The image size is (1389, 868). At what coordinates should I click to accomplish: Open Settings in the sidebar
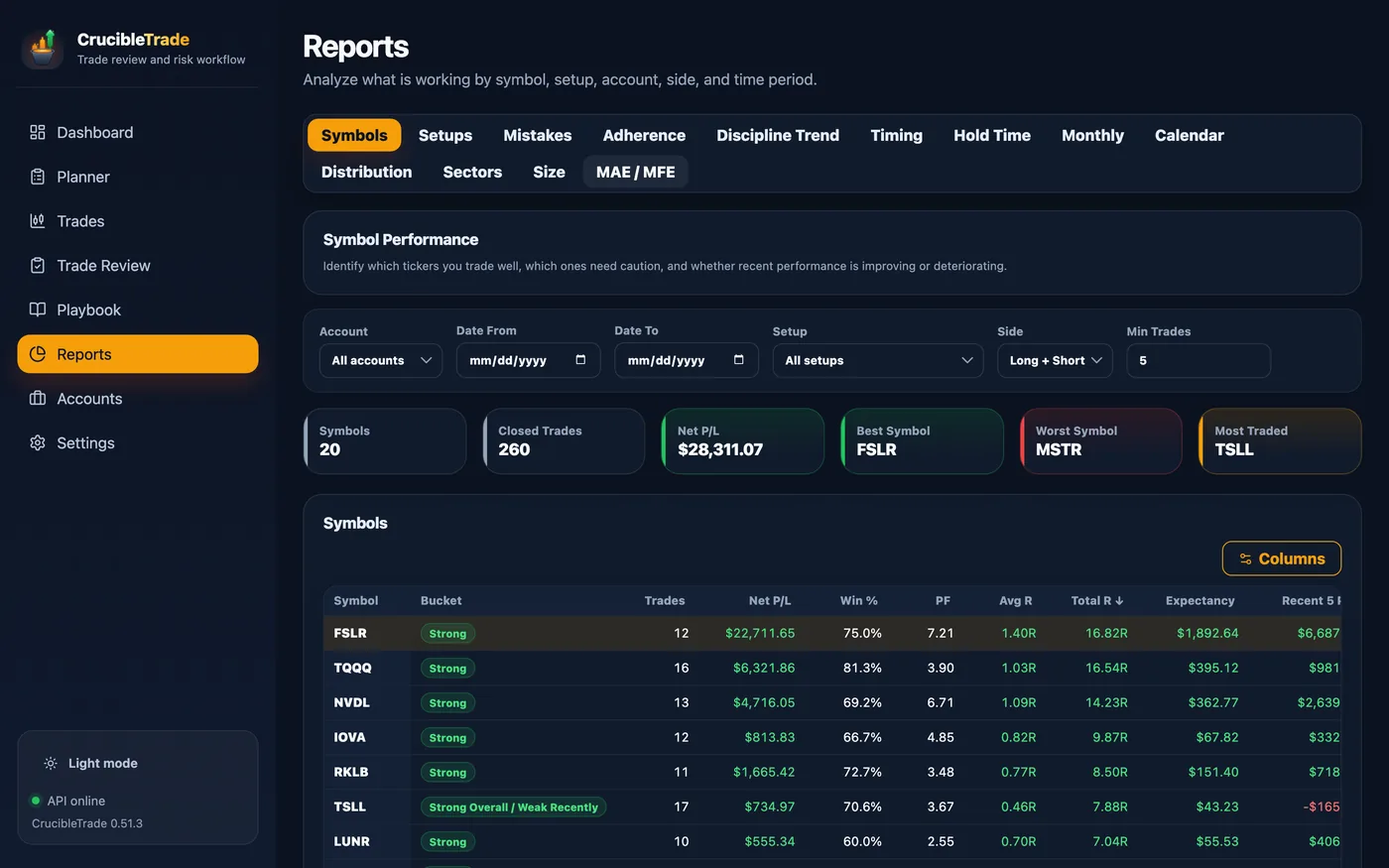pyautogui.click(x=138, y=442)
